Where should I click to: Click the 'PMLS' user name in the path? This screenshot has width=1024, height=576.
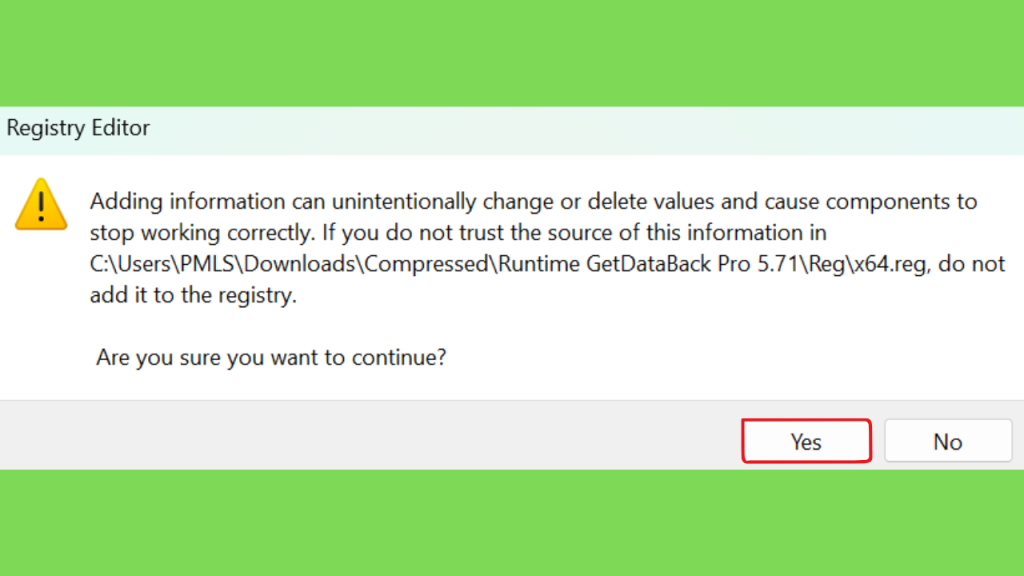pos(206,264)
